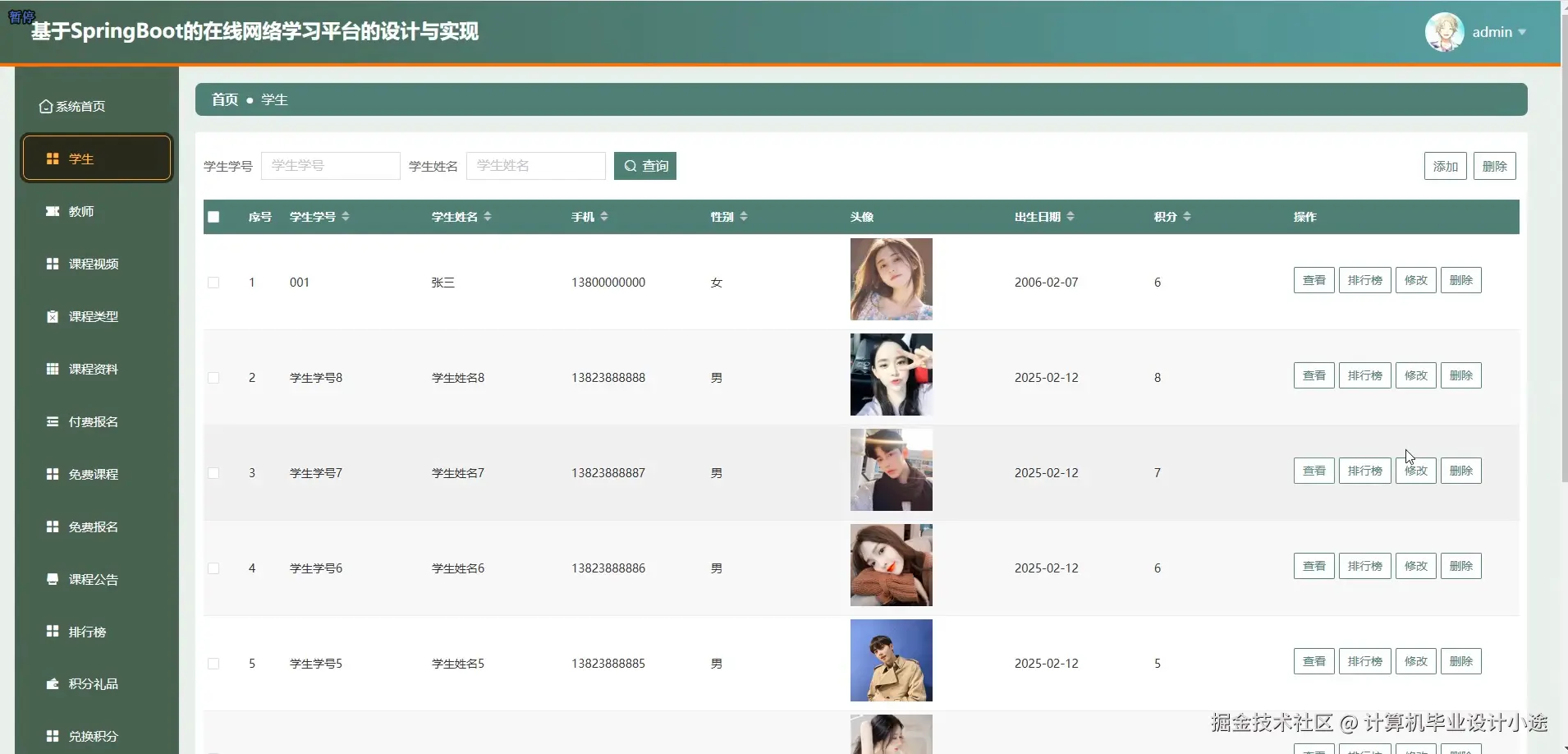Image resolution: width=1568 pixels, height=754 pixels.
Task: Click the 课程资料 table icon
Action: (x=53, y=369)
